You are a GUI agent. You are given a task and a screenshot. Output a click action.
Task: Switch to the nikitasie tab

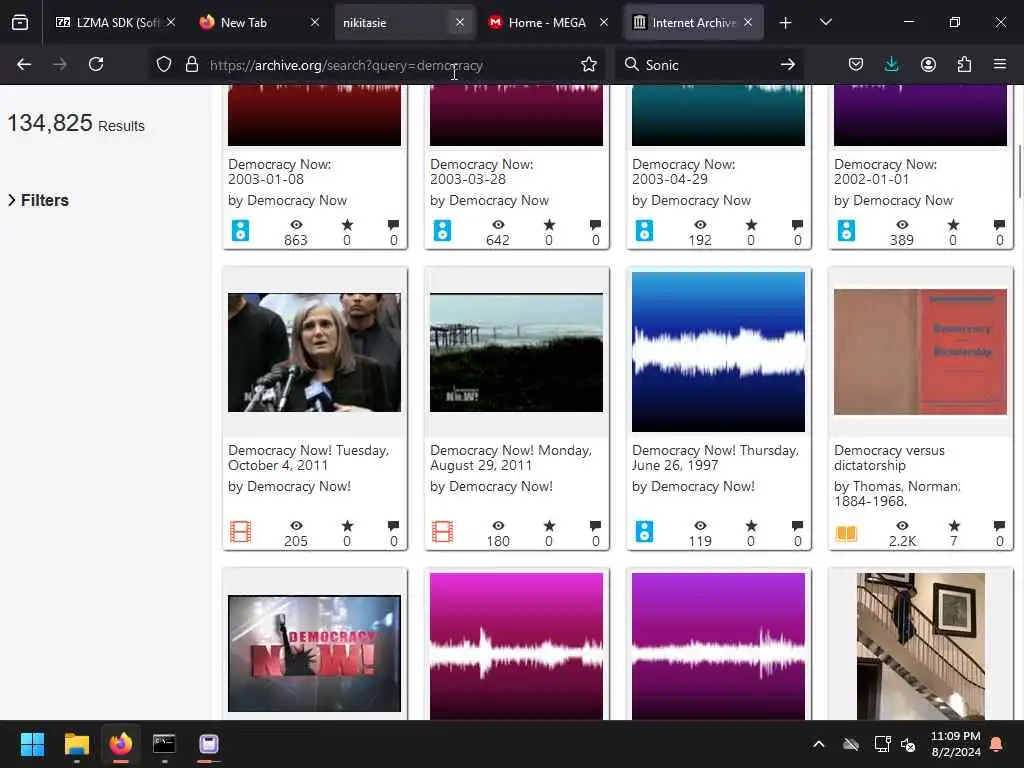(x=392, y=23)
